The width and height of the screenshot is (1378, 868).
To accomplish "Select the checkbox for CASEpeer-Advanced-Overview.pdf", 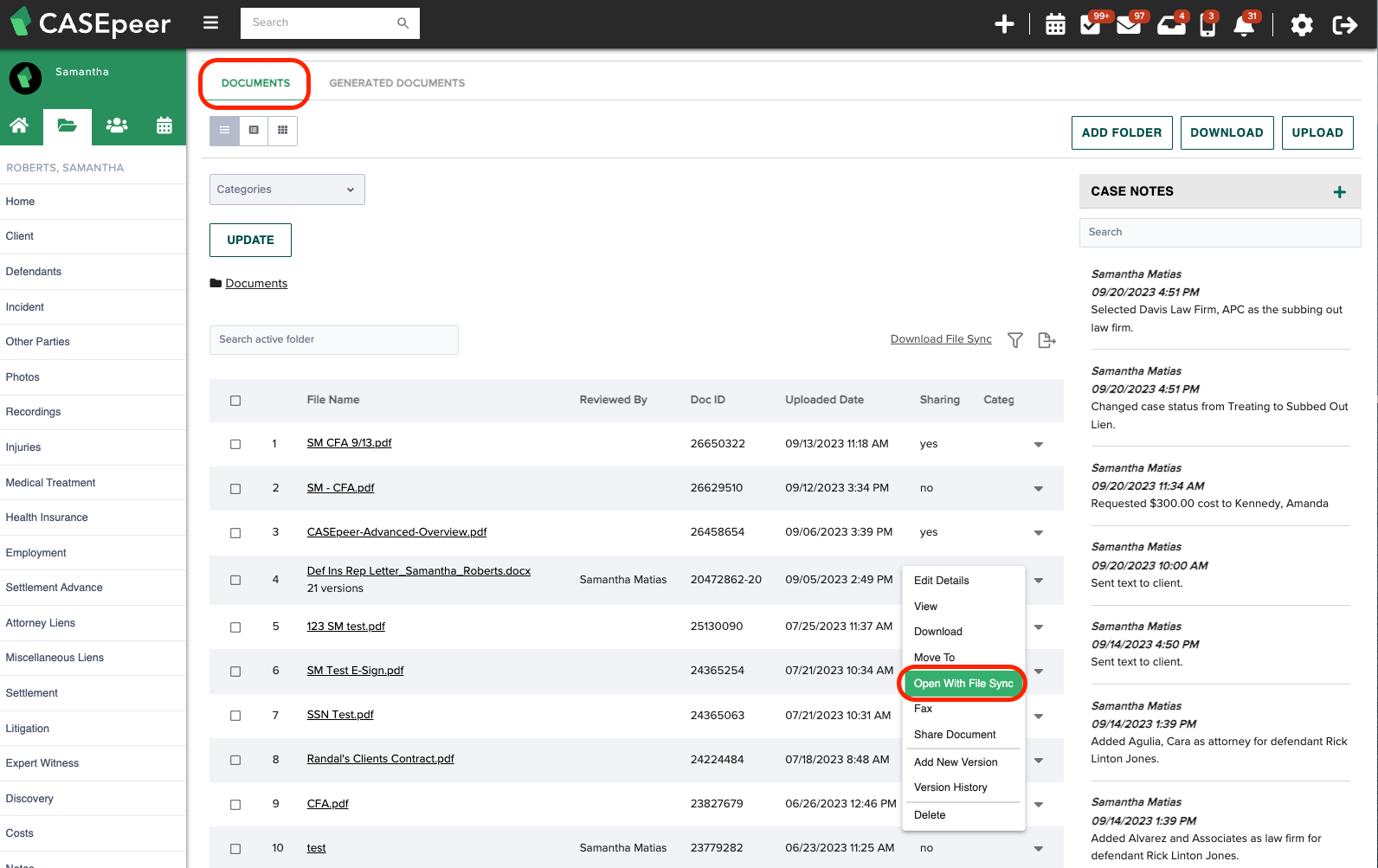I will (235, 533).
